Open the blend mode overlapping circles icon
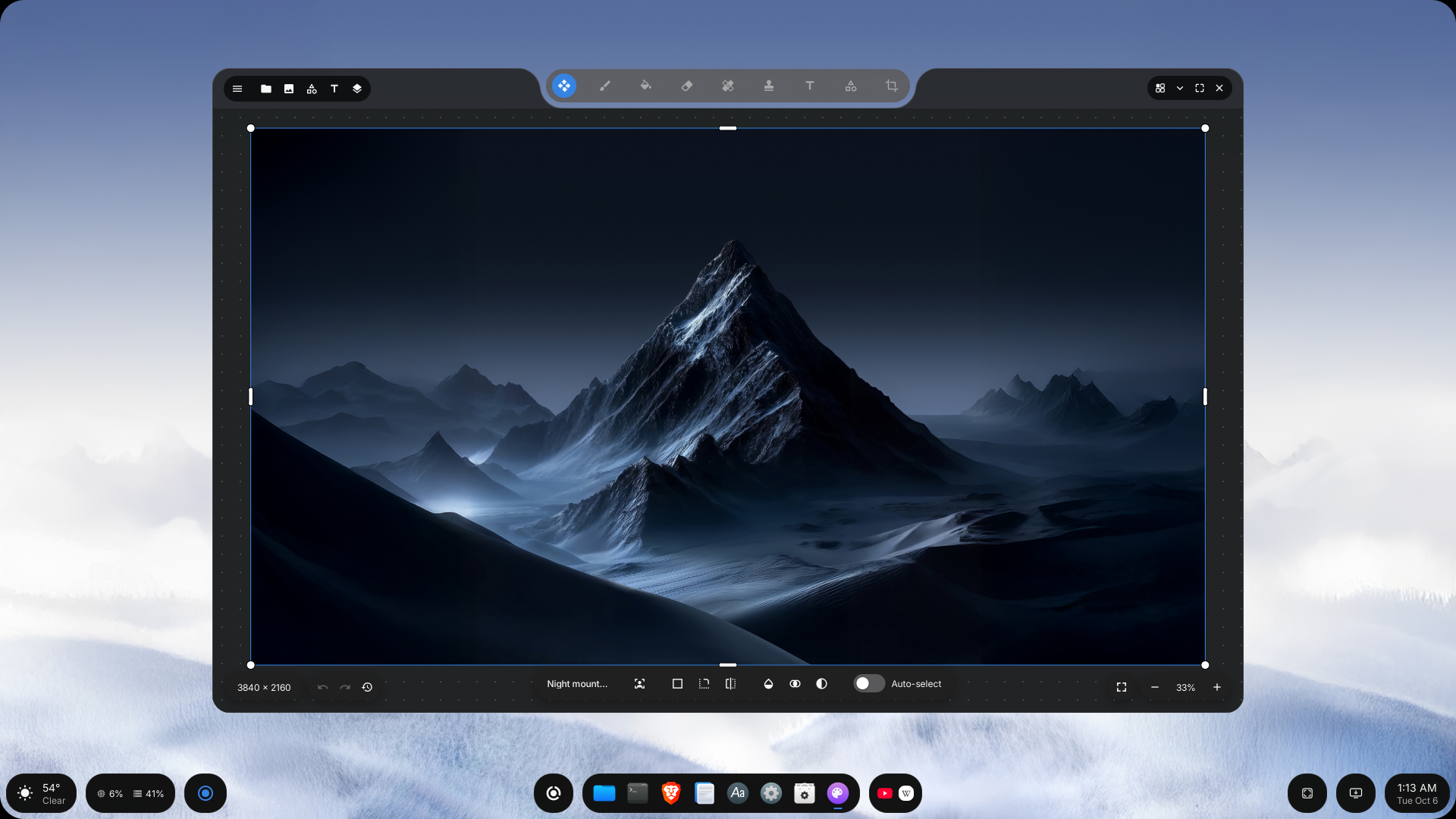The height and width of the screenshot is (819, 1456). 795,684
